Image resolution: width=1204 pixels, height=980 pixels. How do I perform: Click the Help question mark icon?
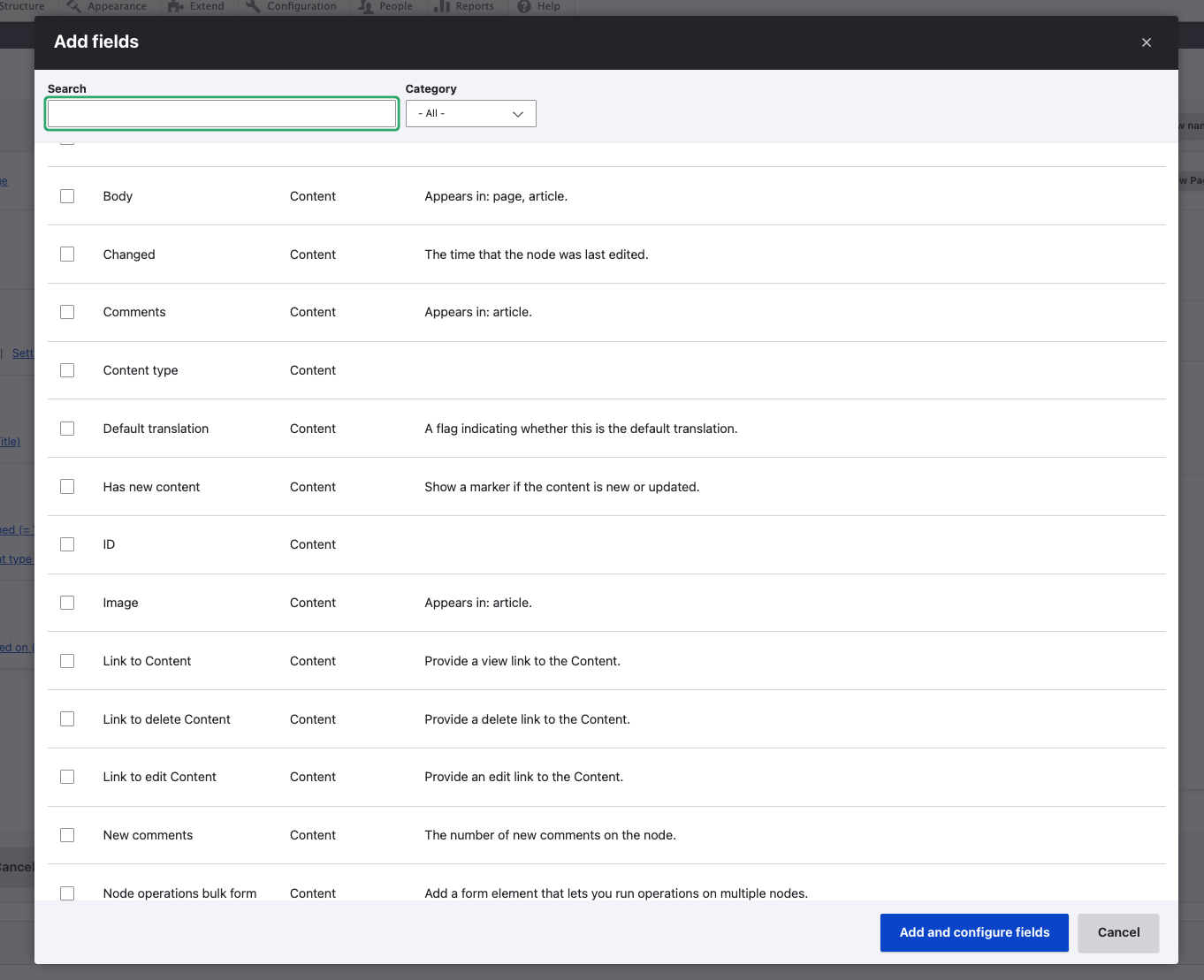tap(524, 6)
